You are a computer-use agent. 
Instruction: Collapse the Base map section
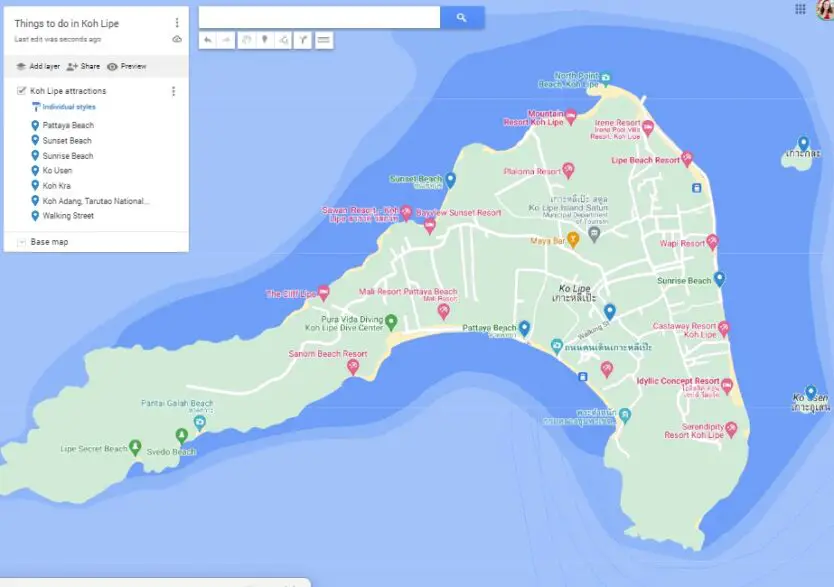click(x=21, y=240)
